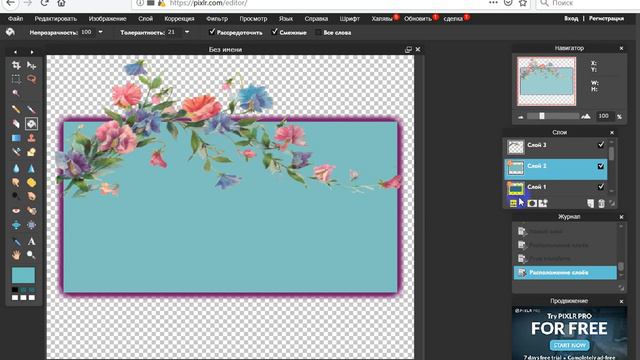Select the Pencil tool
Screen dimensions: 640x360
(16, 109)
